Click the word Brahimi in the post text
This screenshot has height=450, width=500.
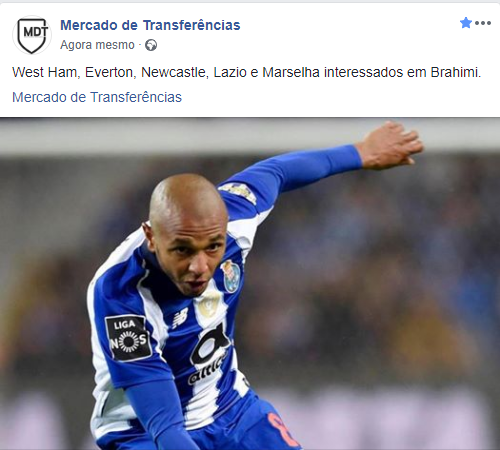click(x=455, y=72)
